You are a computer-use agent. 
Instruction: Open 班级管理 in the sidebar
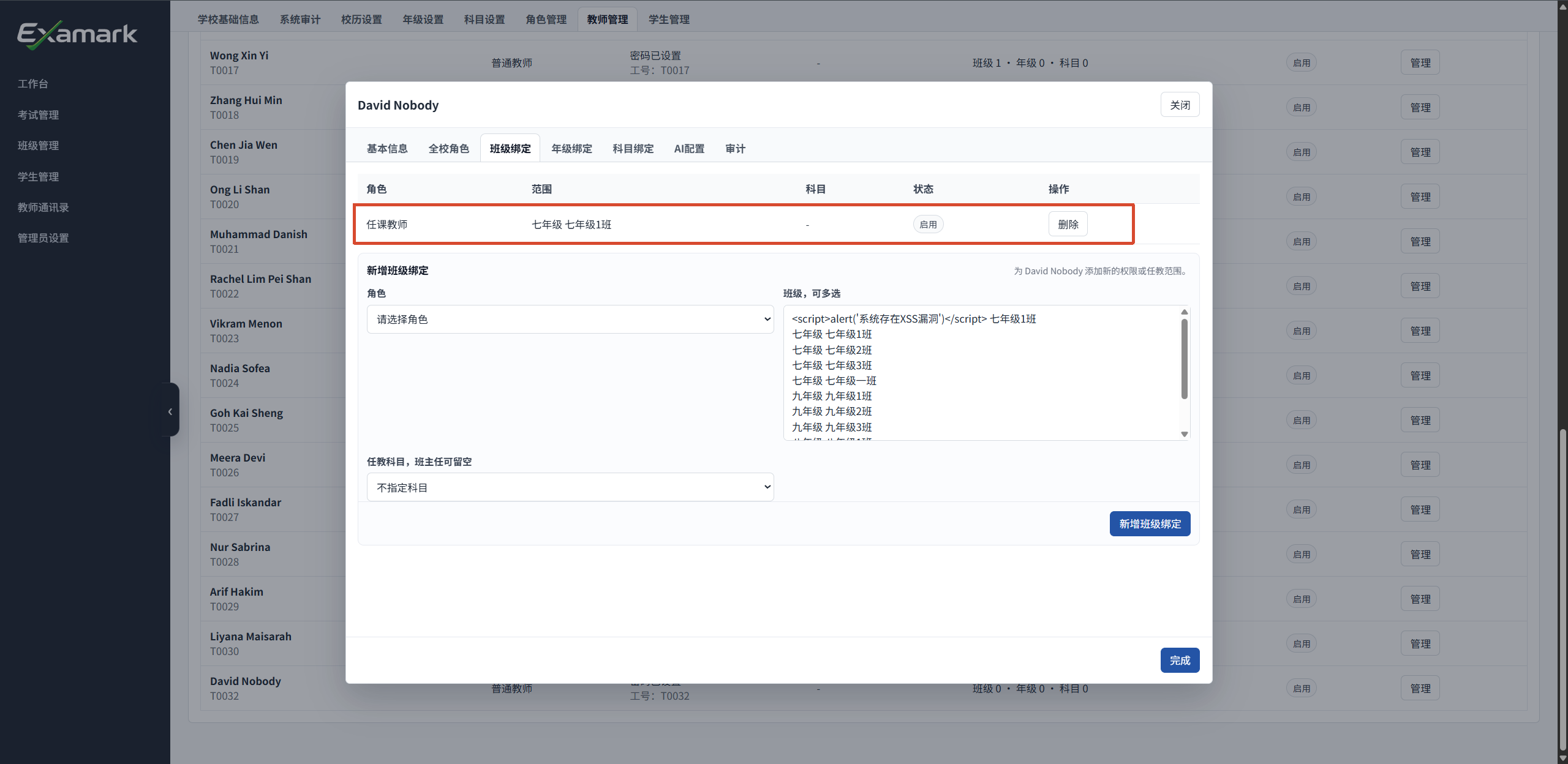pos(38,145)
